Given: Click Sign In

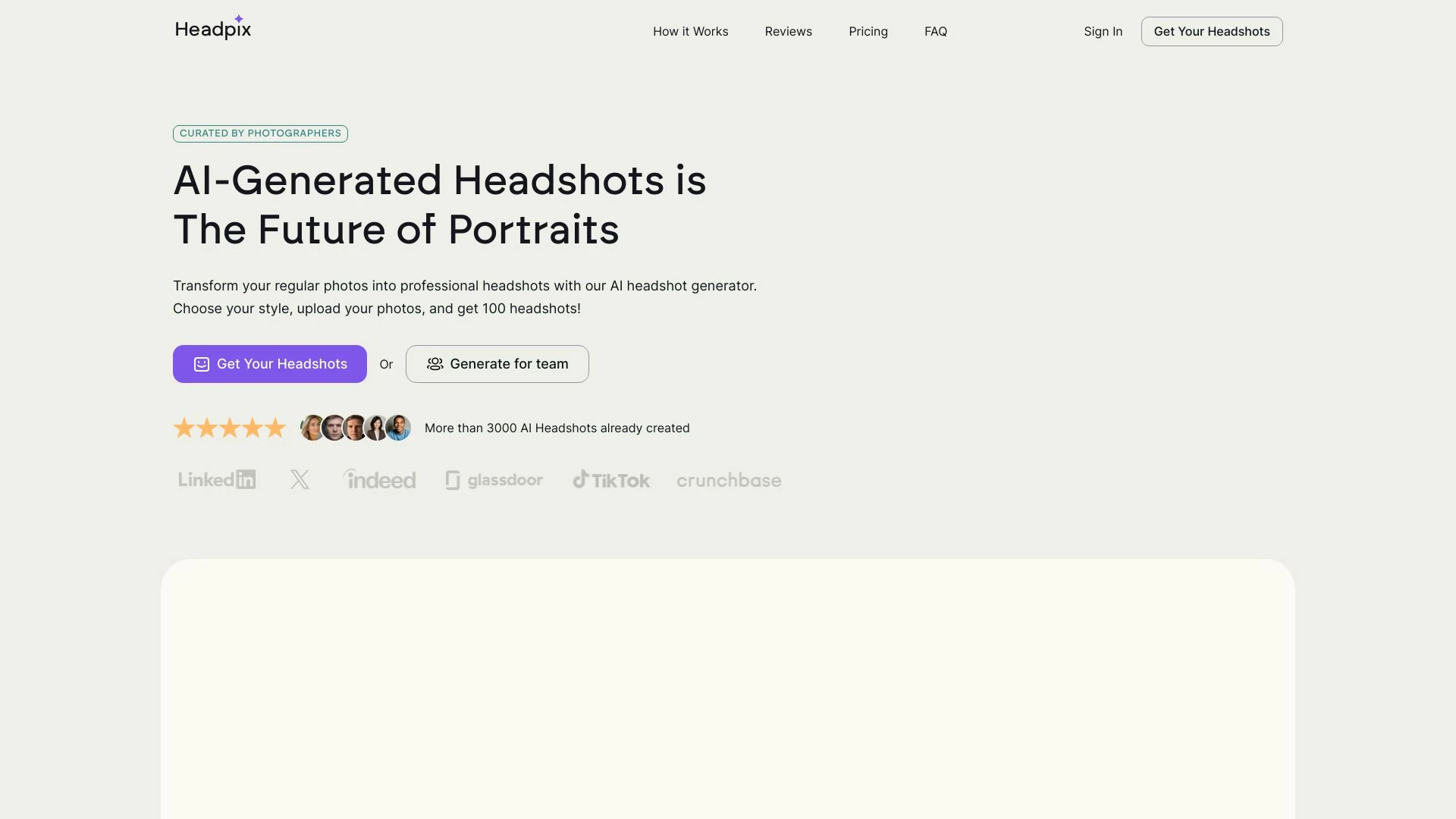Looking at the screenshot, I should tap(1103, 31).
